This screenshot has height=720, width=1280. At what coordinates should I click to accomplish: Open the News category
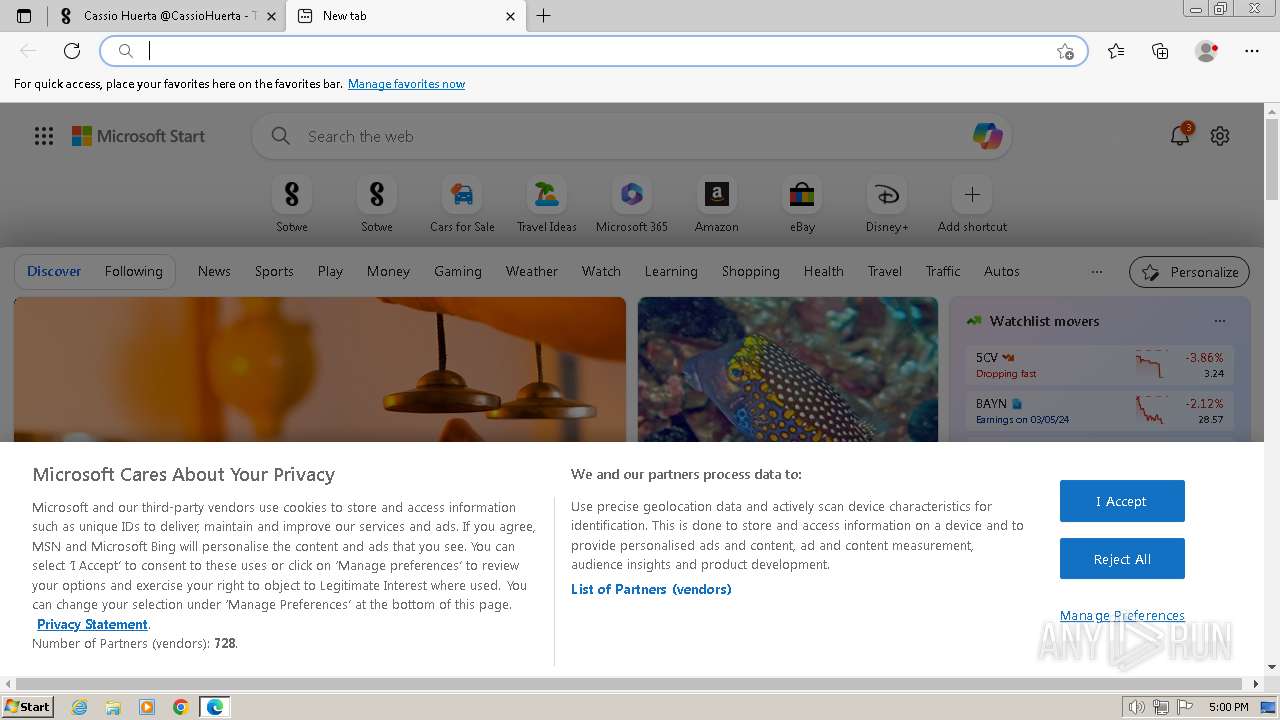214,271
